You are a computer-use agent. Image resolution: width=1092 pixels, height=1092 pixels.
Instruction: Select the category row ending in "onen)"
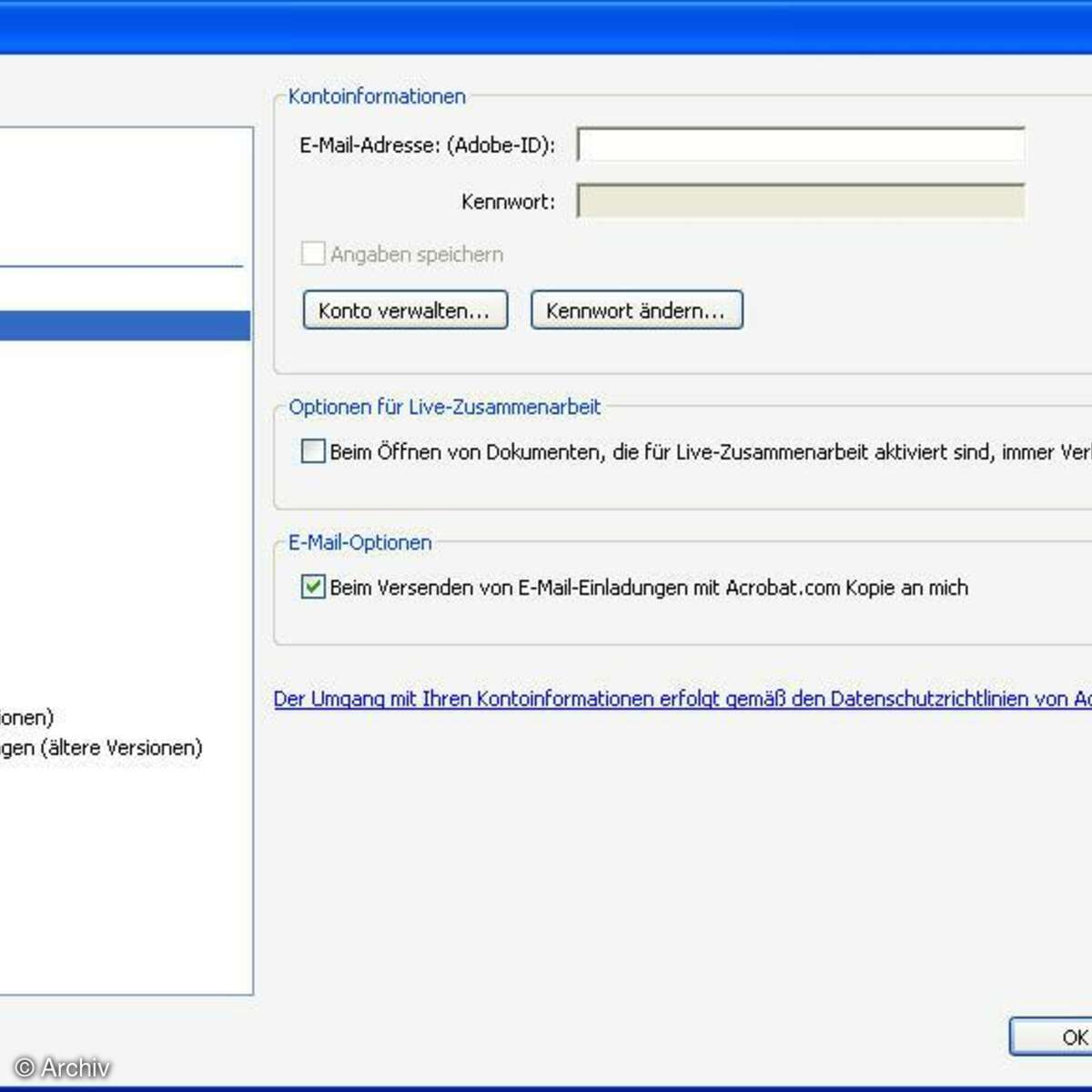(27, 718)
